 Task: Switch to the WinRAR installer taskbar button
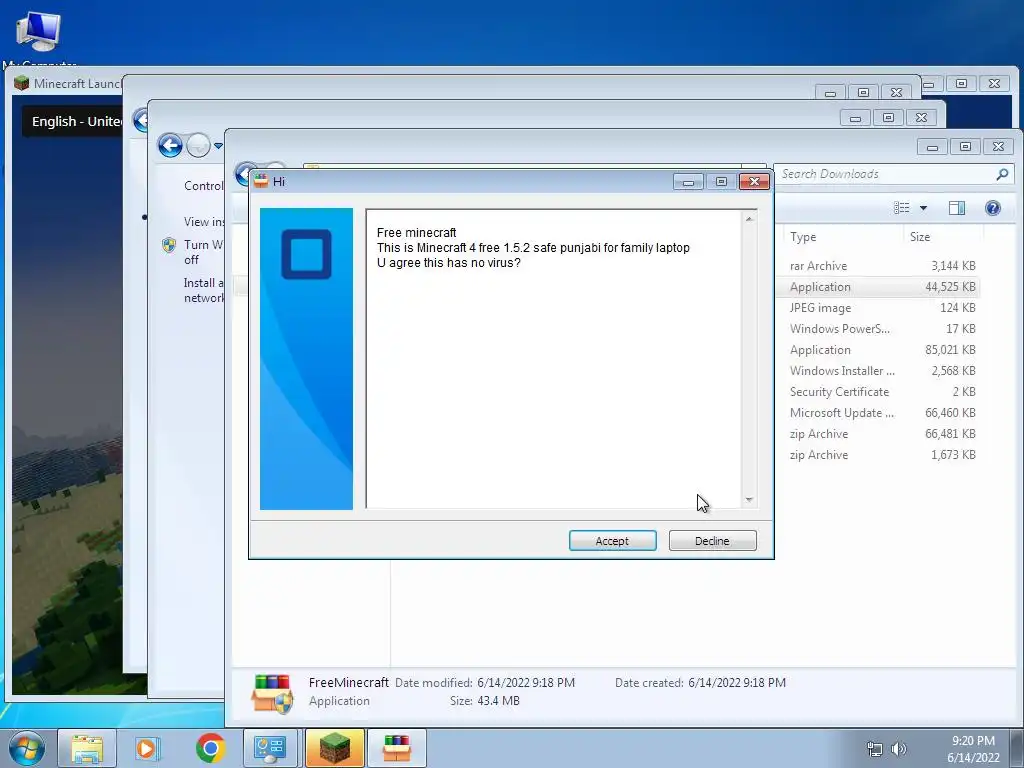[x=396, y=748]
